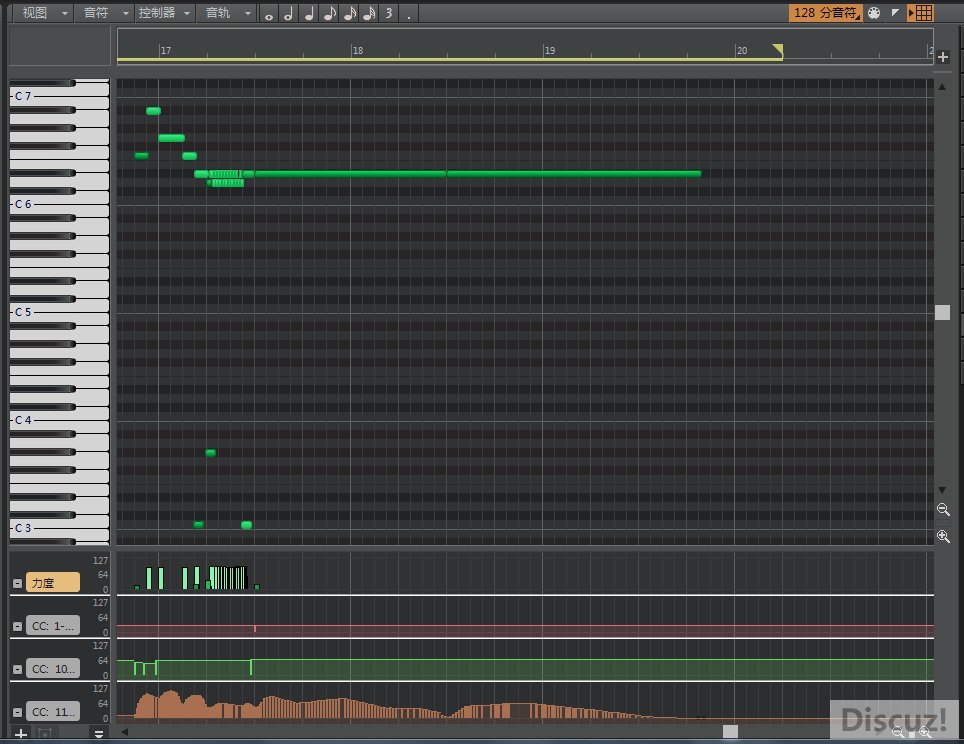Expand the dropdown arrow next to 音符
964x744 pixels.
(125, 13)
